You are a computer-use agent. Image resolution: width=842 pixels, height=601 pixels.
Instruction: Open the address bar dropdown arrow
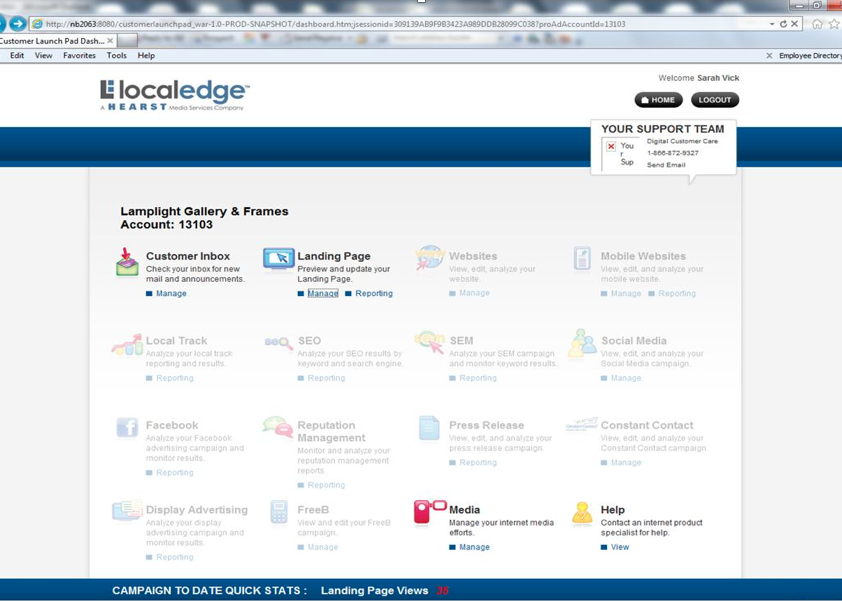tap(772, 24)
